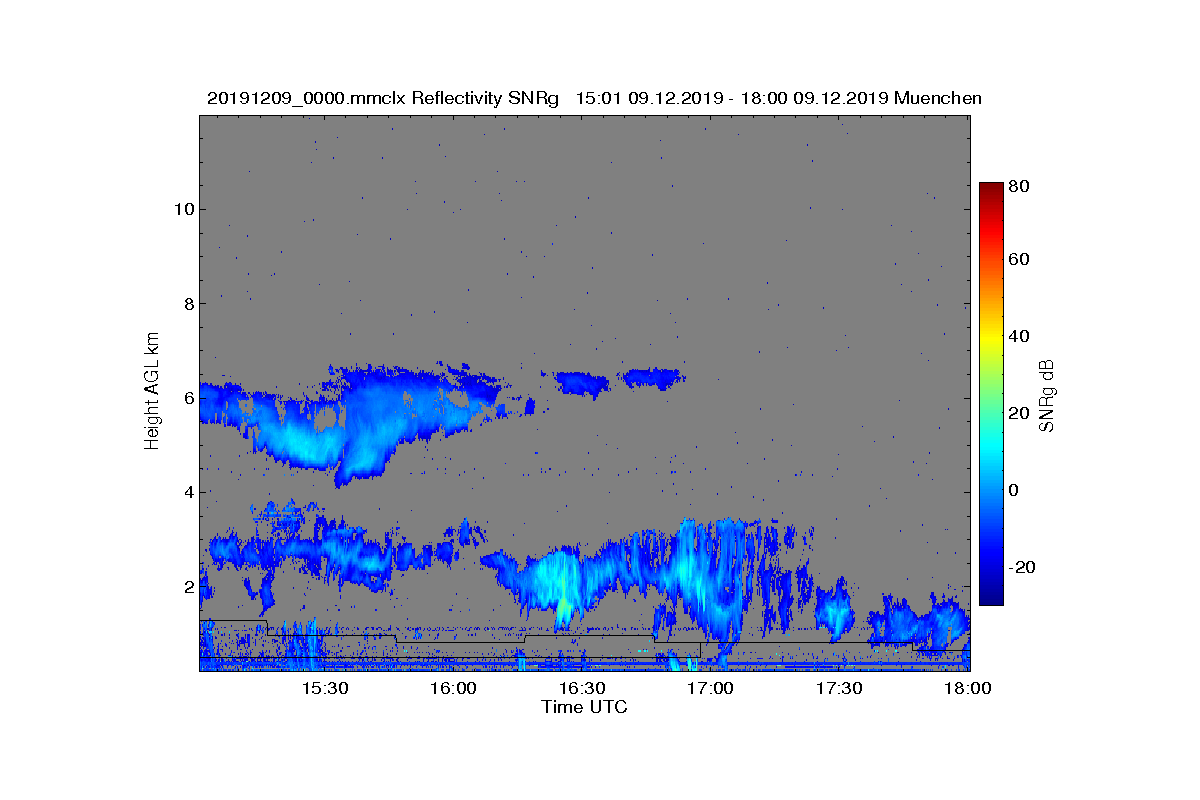Click the colorbar value label 80
The height and width of the screenshot is (800, 1200).
[1020, 186]
